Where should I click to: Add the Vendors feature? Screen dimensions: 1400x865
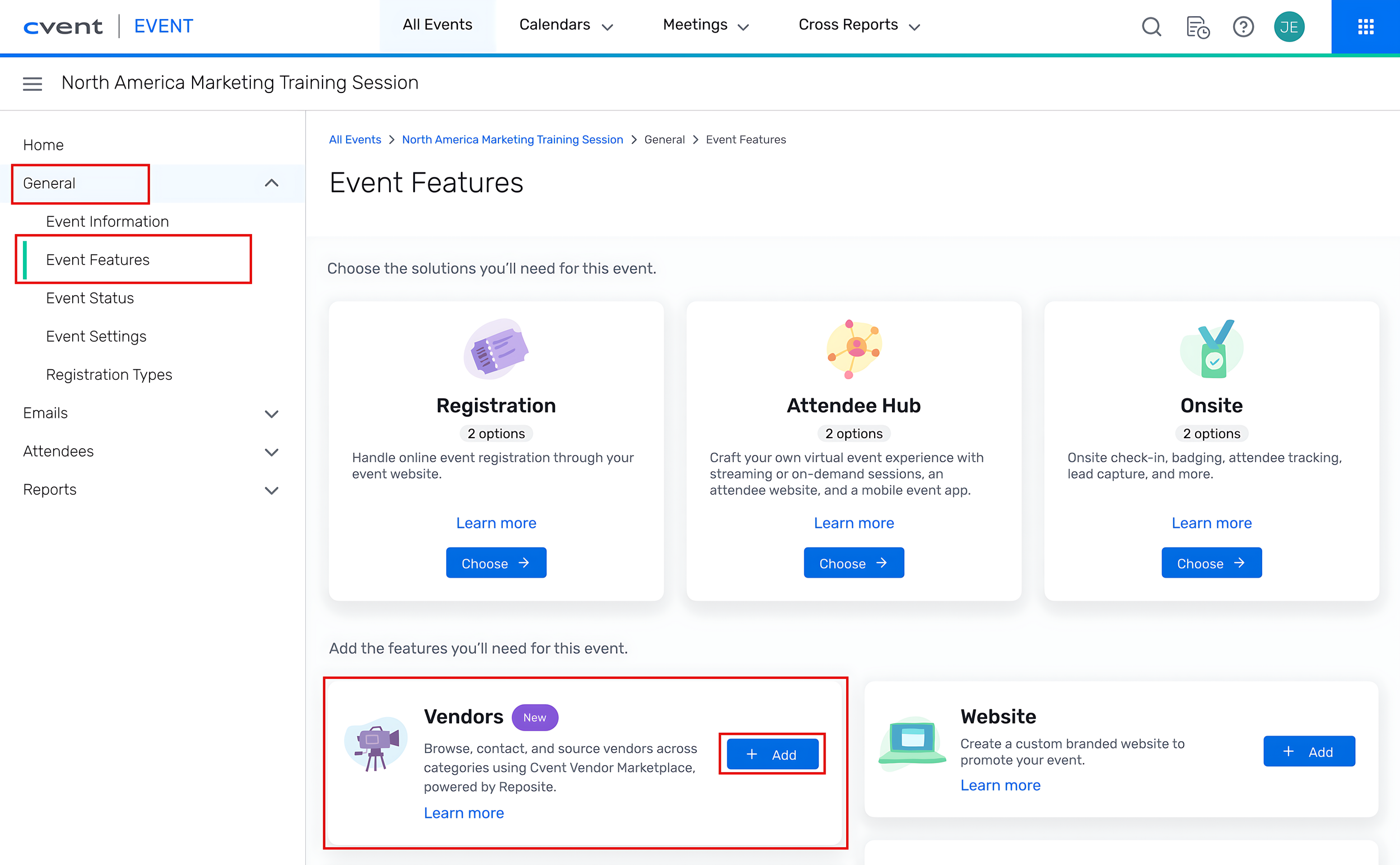click(772, 754)
